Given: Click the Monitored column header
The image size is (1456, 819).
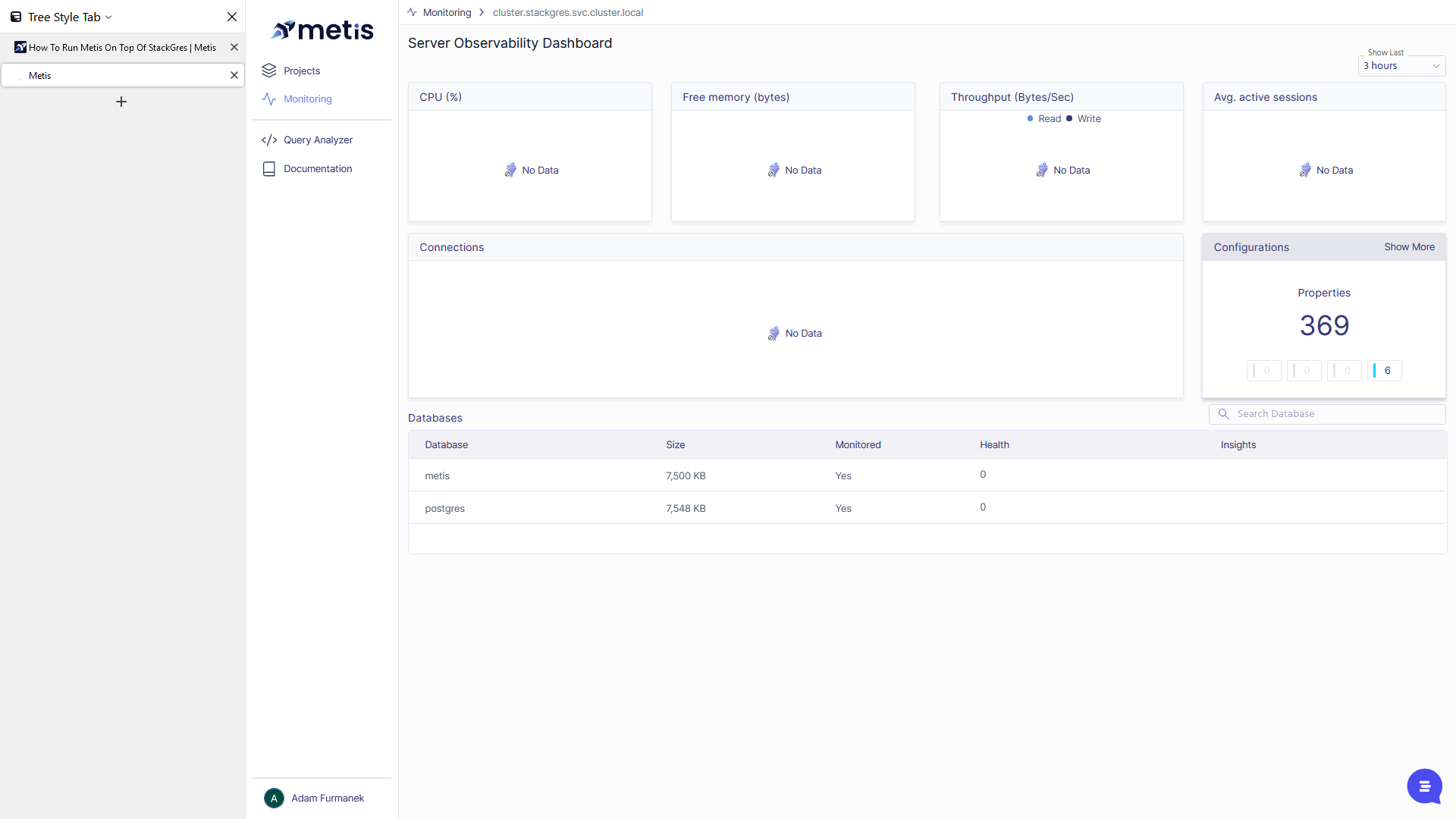Looking at the screenshot, I should pos(858,444).
